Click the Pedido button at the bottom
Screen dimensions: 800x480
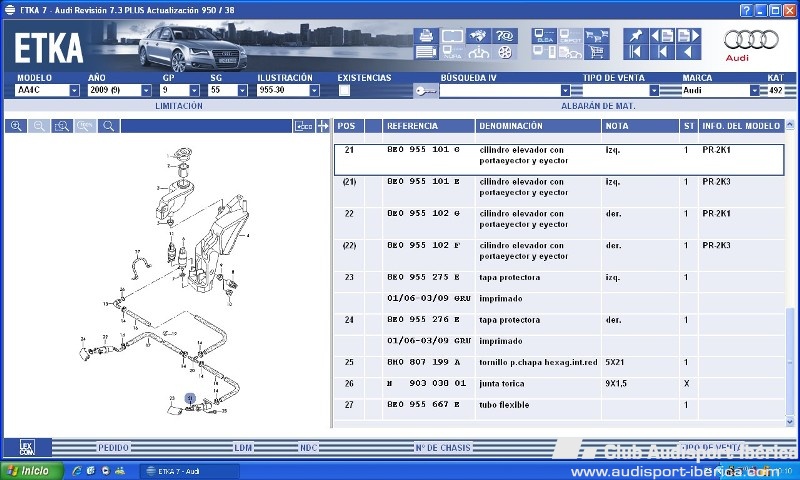pyautogui.click(x=114, y=448)
